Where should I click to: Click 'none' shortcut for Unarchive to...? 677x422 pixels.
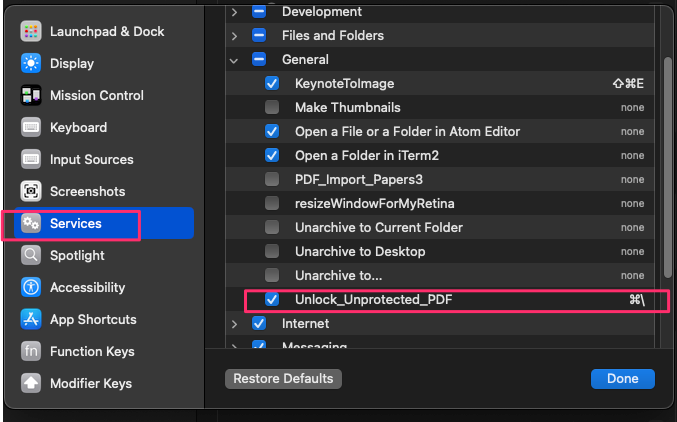click(x=633, y=275)
